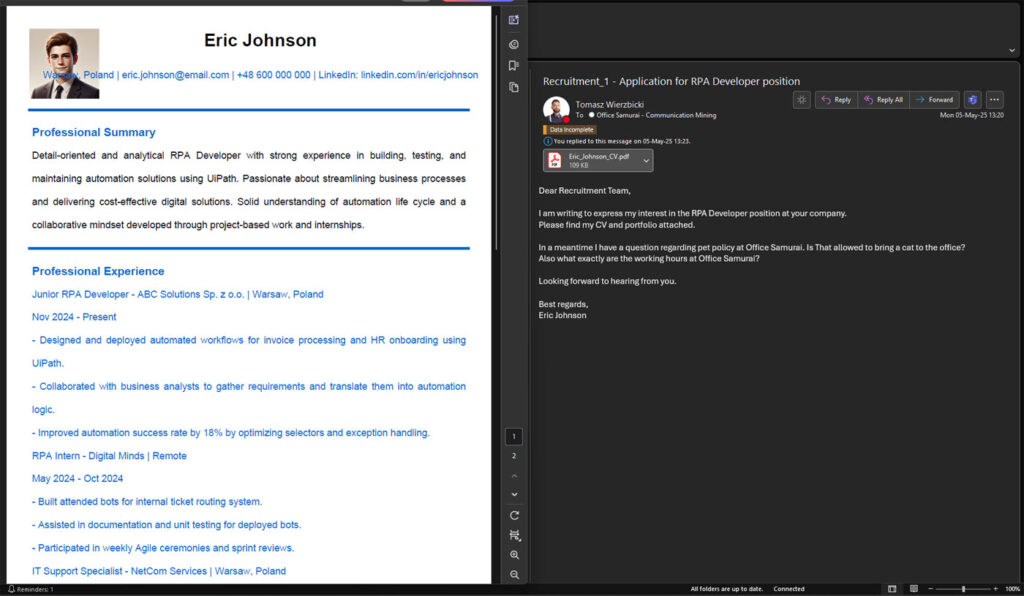Click Tomasz Wierzbicki's sender avatar

(556, 109)
